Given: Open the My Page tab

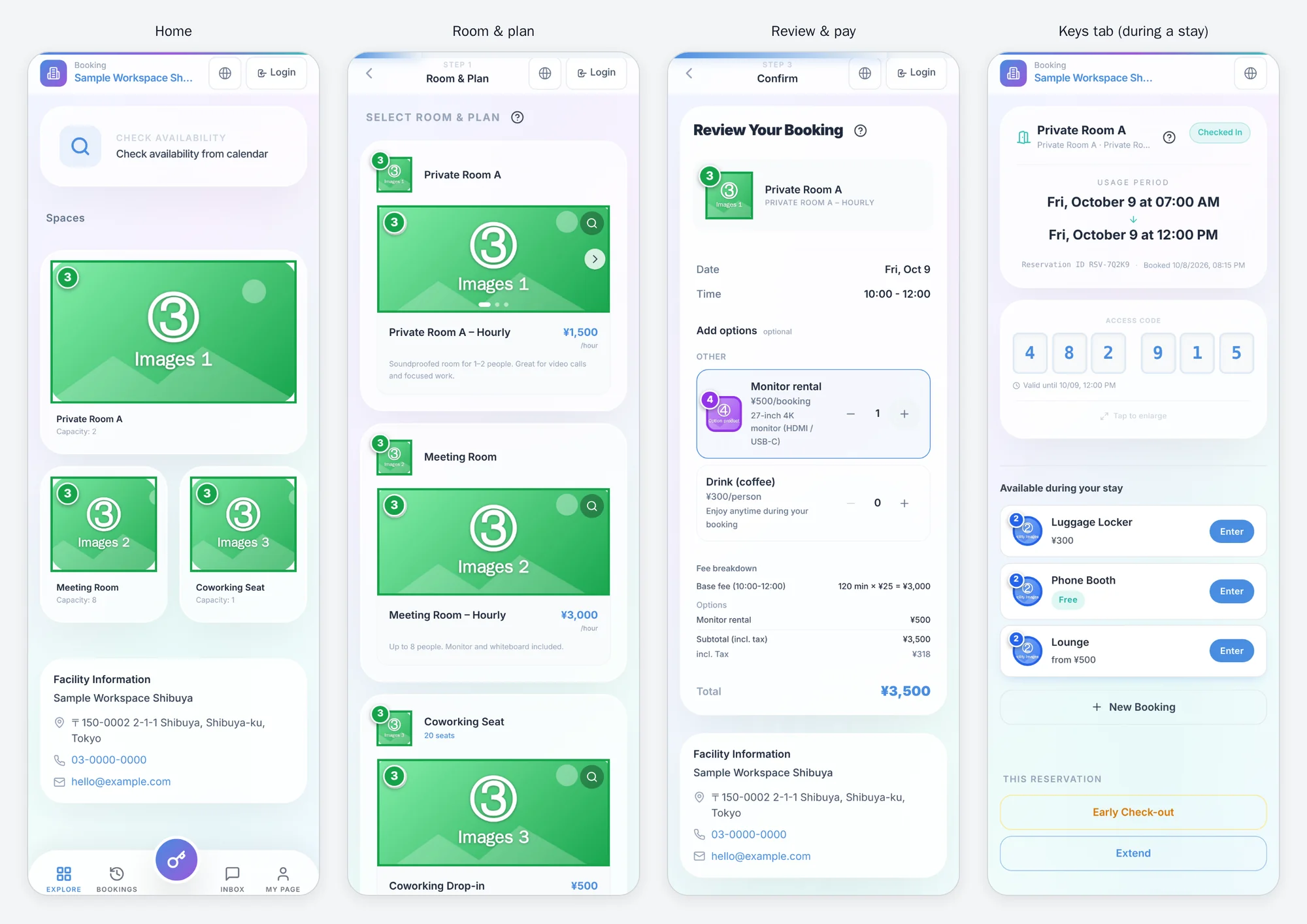Looking at the screenshot, I should (283, 879).
